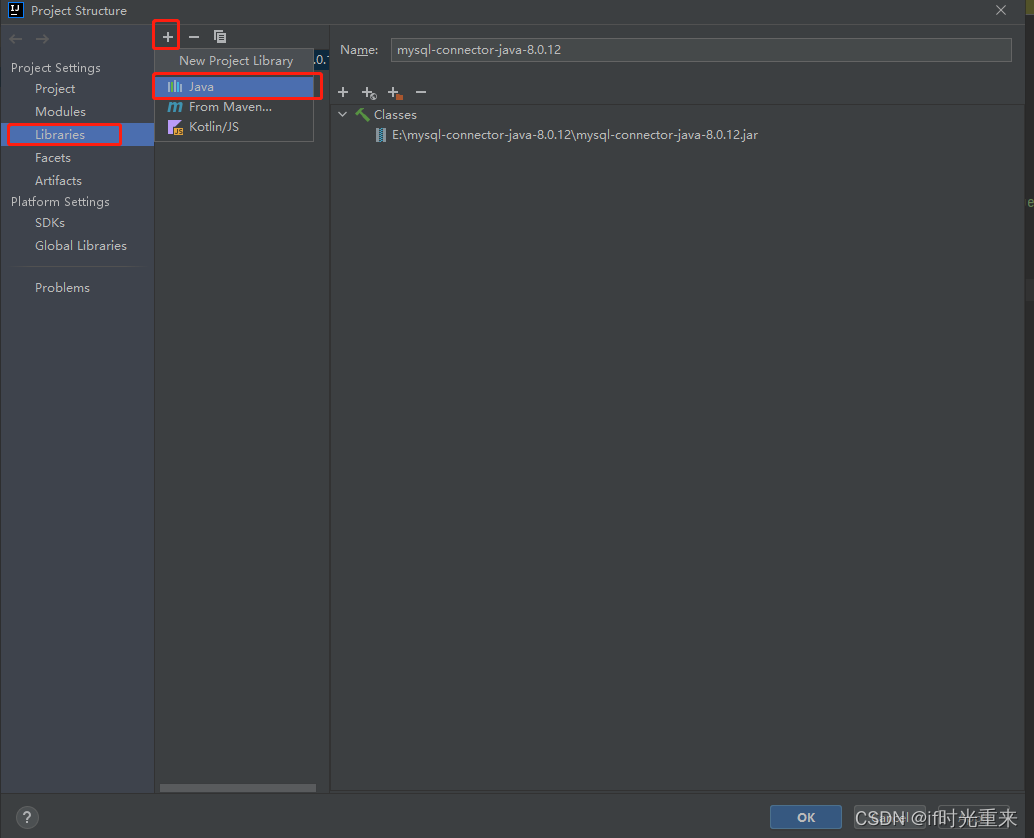Click the back navigation arrow
Viewport: 1034px width, 838px height.
click(16, 39)
